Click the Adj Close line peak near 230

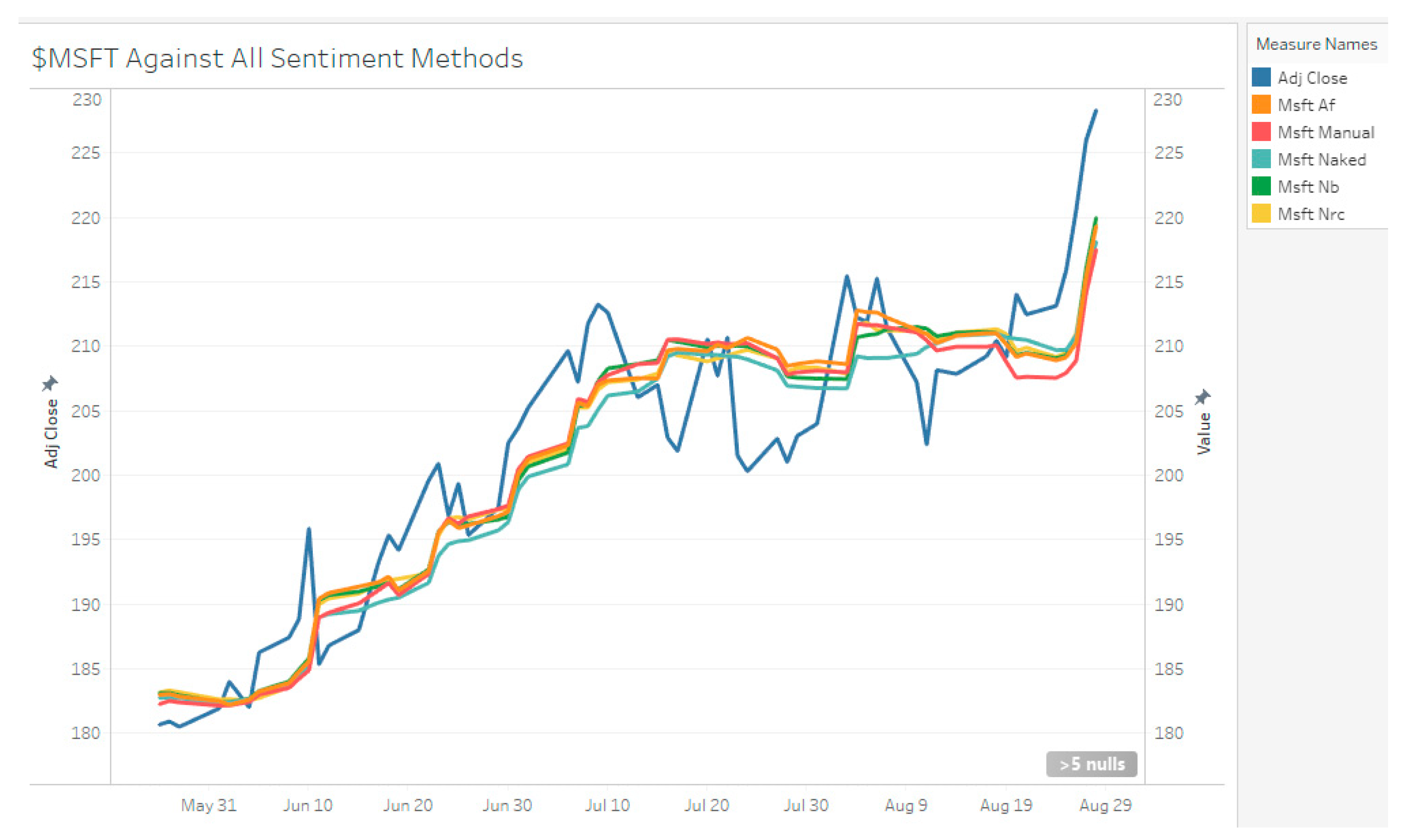[1096, 111]
